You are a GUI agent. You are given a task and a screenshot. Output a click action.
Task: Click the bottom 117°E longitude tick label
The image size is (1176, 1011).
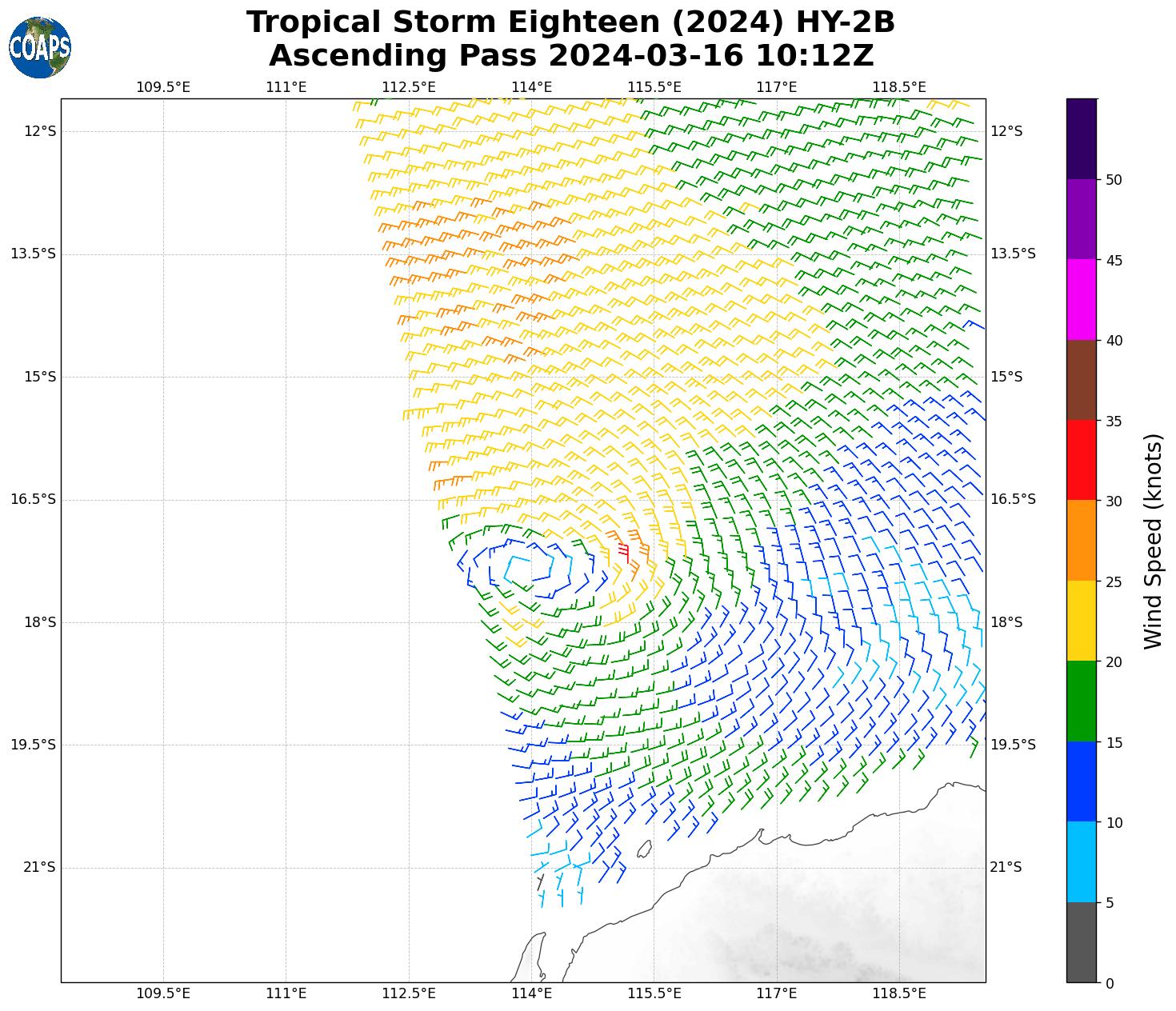pos(776,993)
